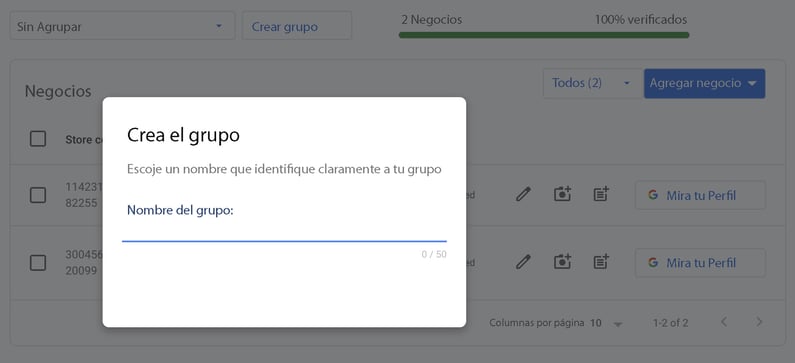795x363 pixels.
Task: Check the select-all checkbox in table header
Action: pyautogui.click(x=38, y=139)
